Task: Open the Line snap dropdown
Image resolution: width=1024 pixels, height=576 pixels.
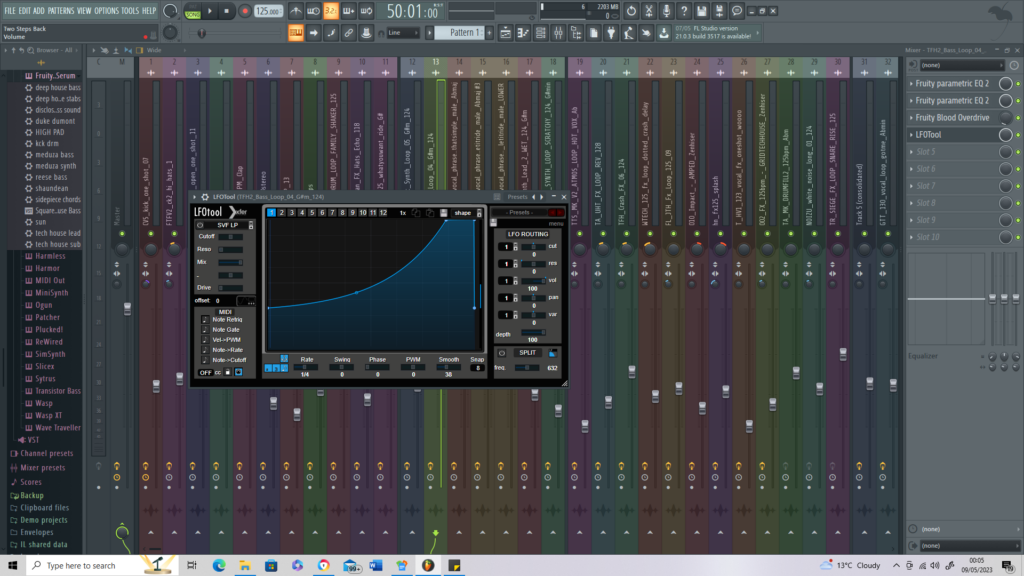Action: pyautogui.click(x=403, y=33)
